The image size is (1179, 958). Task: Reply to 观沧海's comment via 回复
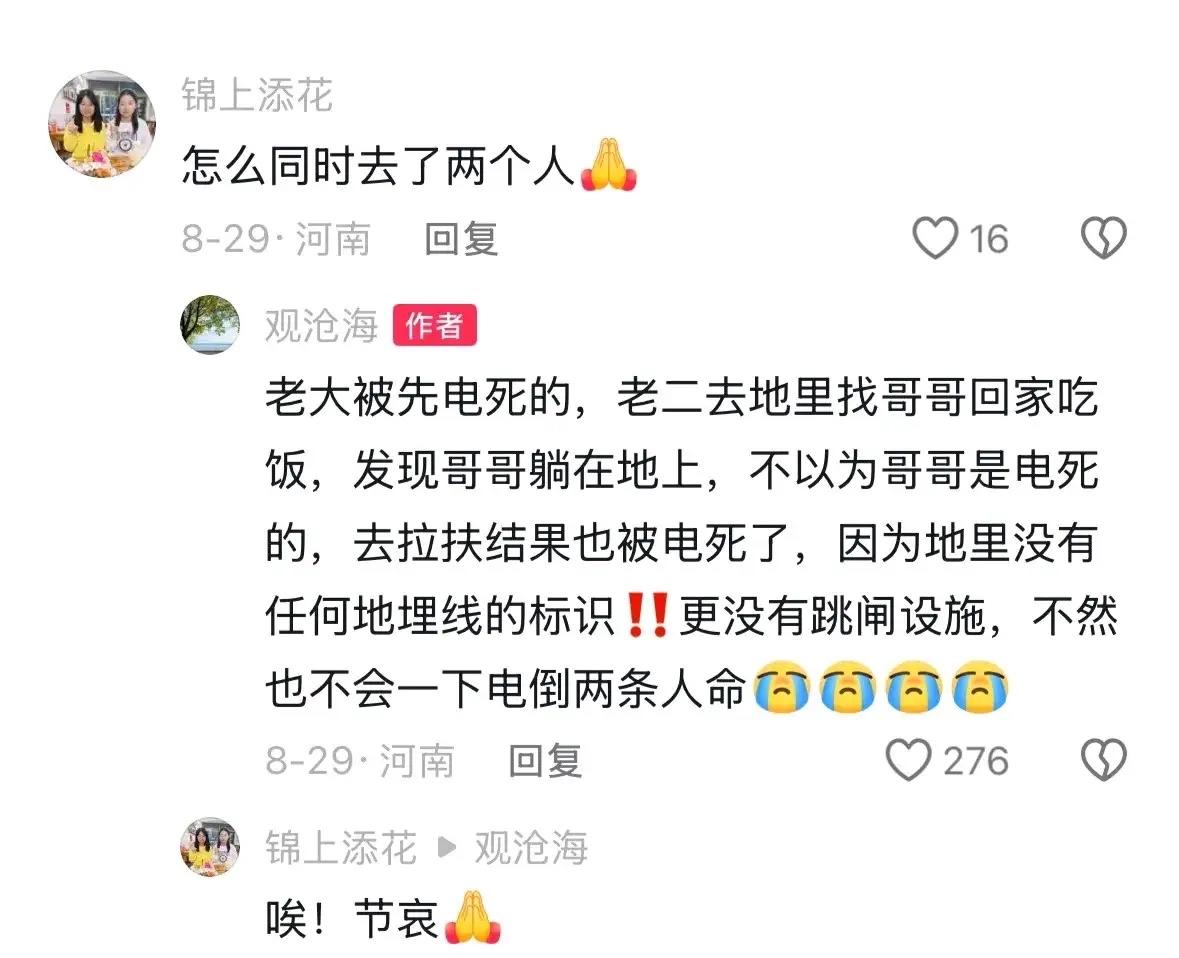545,760
